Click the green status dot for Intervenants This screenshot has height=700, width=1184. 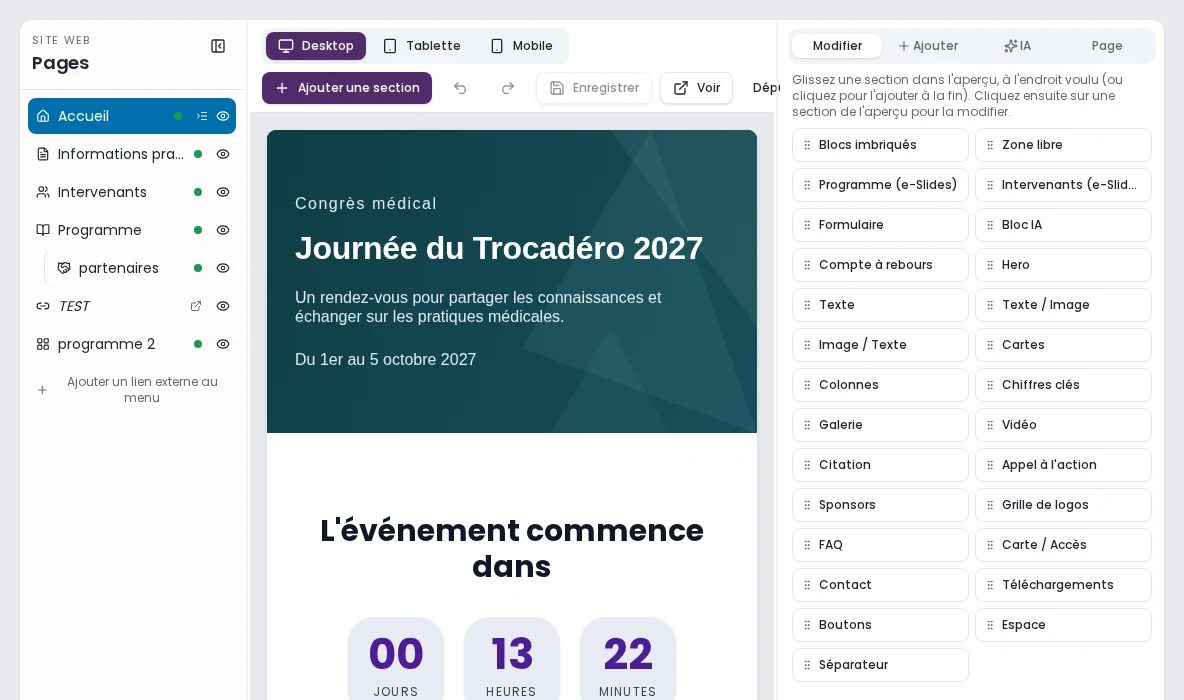198,192
